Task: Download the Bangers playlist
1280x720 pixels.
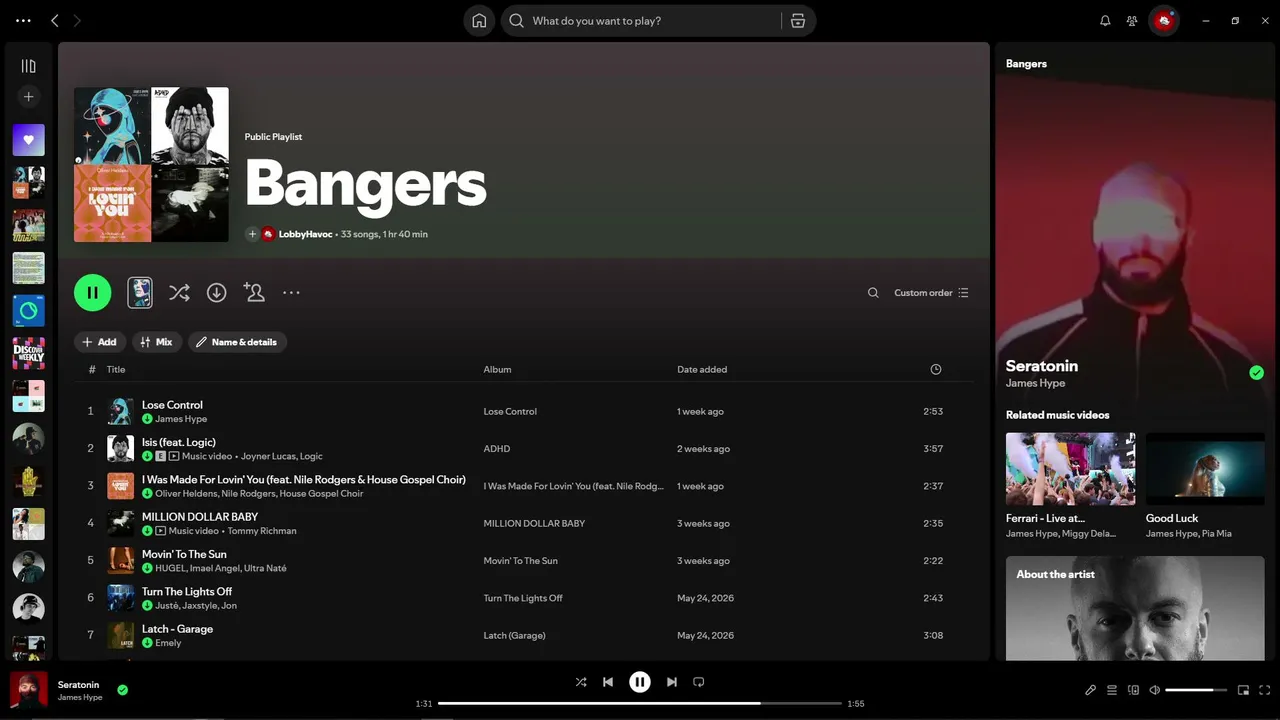Action: (216, 293)
